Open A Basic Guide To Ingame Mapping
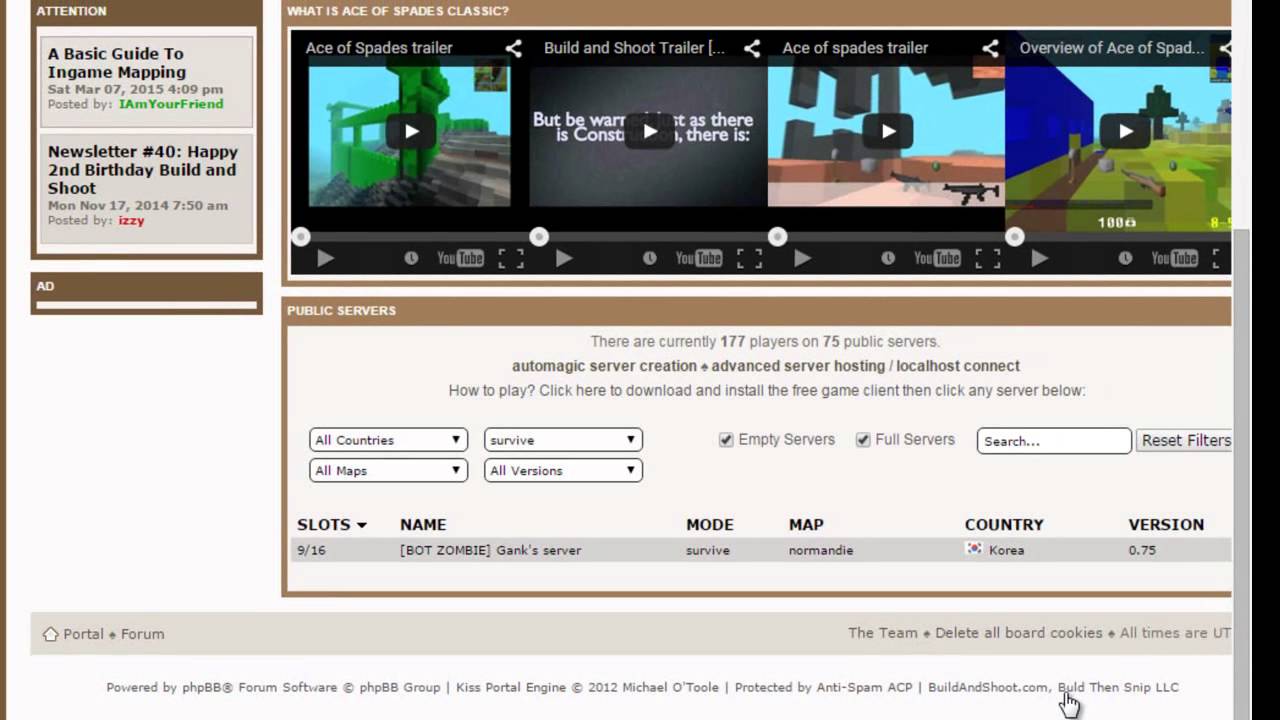1280x720 pixels. click(117, 63)
